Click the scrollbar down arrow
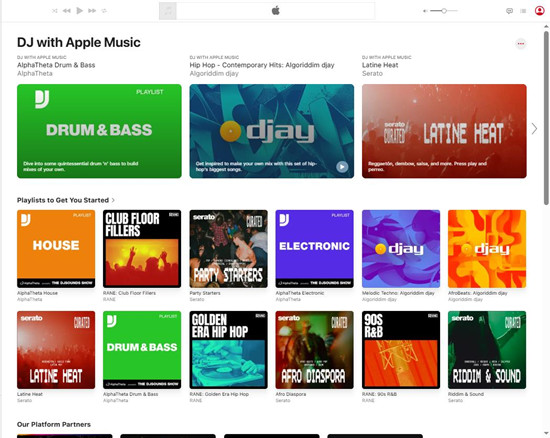The image size is (550, 438). click(546, 433)
